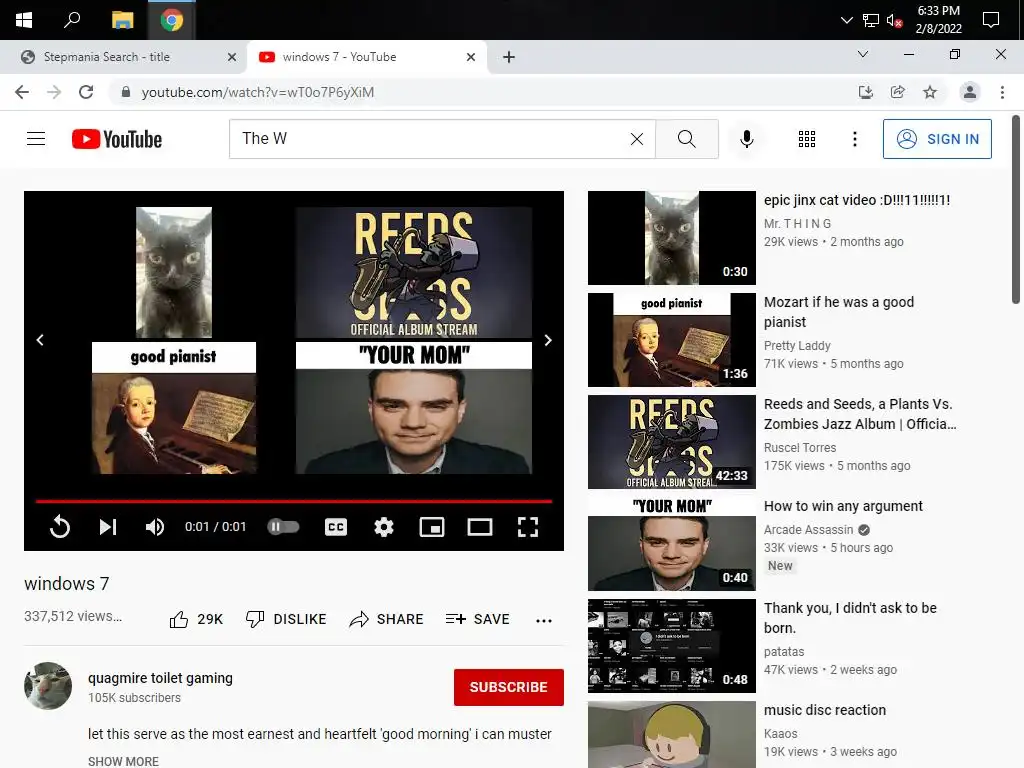
Task: Close the windows 7 - YouTube tab
Action: (x=470, y=57)
